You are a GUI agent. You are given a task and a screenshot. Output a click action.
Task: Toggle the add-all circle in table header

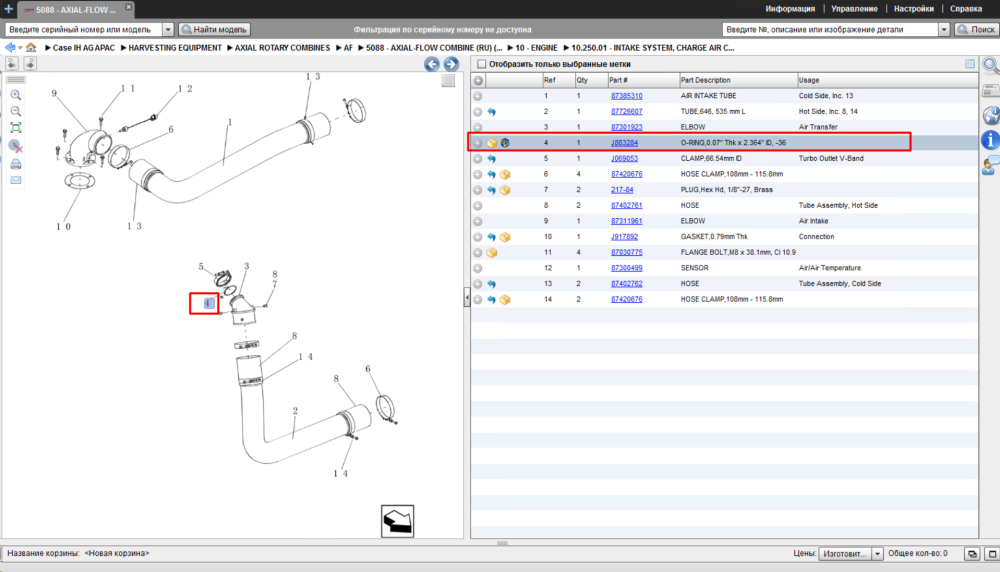pos(478,80)
